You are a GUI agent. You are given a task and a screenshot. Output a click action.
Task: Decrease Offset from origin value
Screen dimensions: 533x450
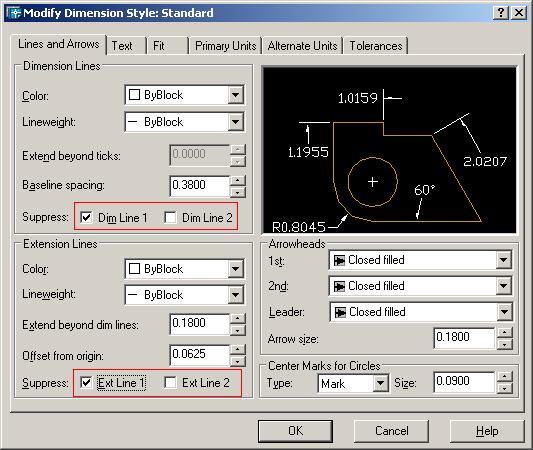click(x=238, y=361)
